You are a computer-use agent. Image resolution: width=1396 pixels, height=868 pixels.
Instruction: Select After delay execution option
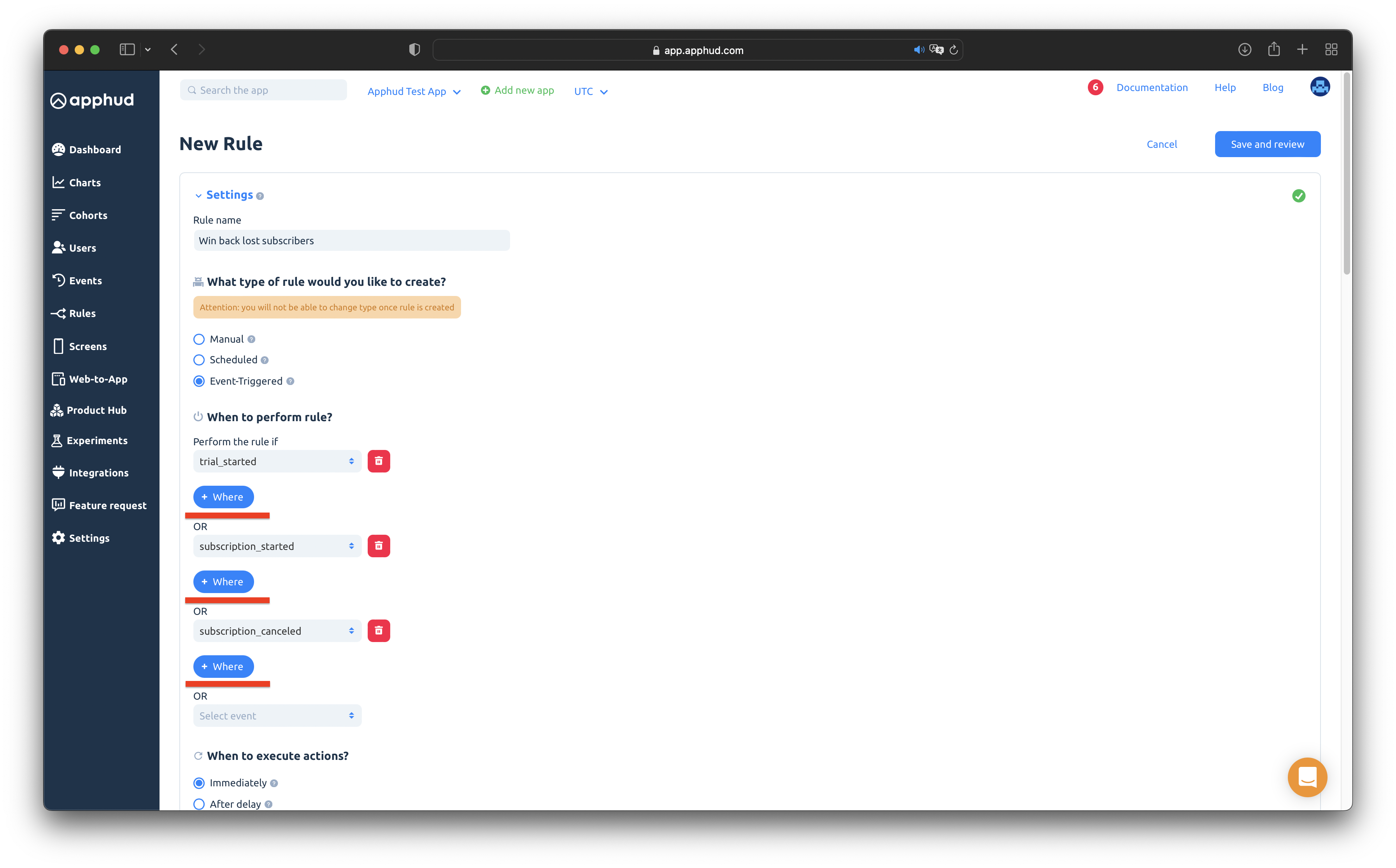(199, 804)
